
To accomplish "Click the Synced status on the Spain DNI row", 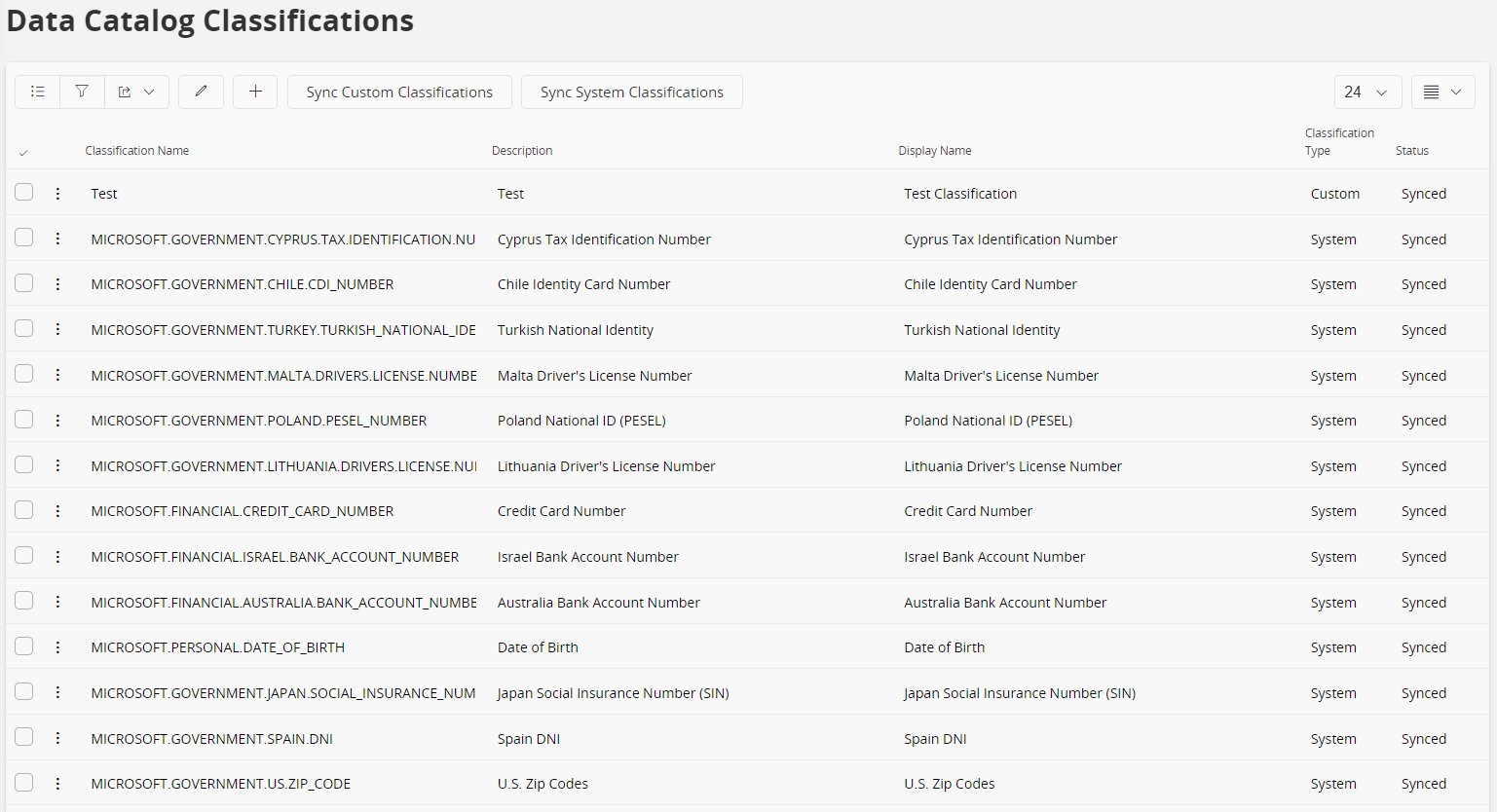I will point(1424,738).
